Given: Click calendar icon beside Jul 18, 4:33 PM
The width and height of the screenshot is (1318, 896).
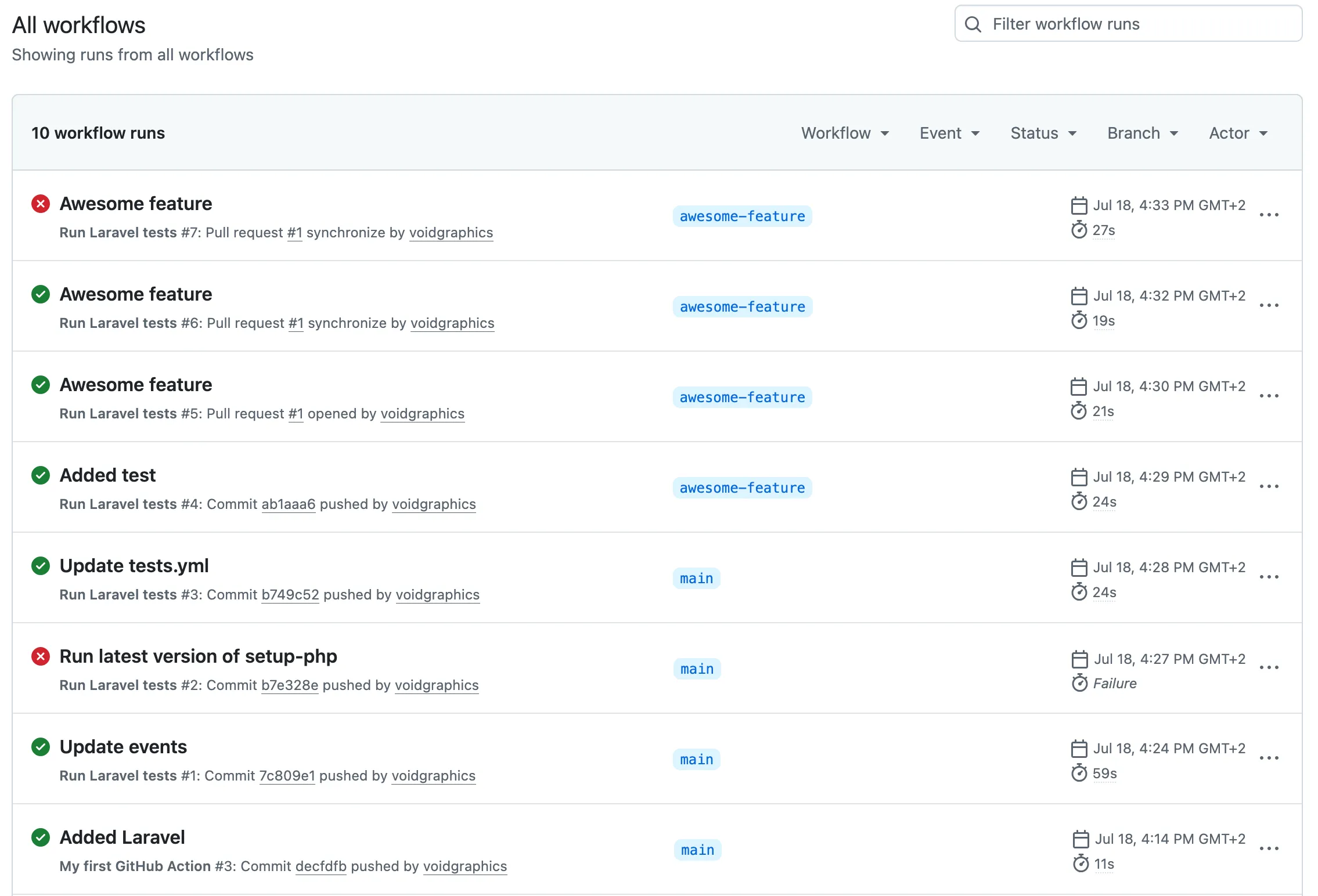Looking at the screenshot, I should pos(1079,205).
